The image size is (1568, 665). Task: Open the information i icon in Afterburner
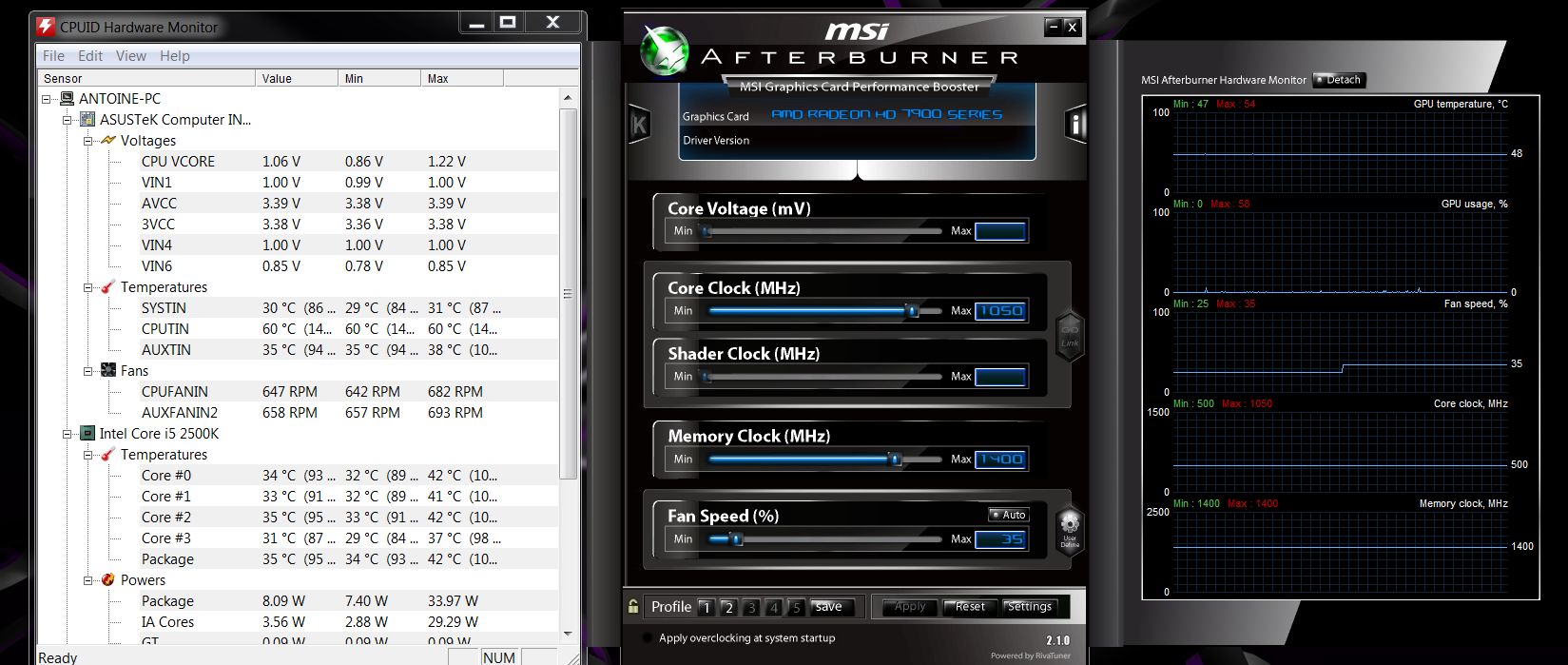(1075, 124)
